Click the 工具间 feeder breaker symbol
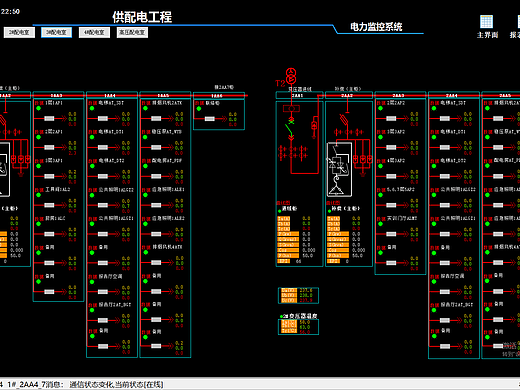Screen dimensions: 520x390 tap(49, 205)
